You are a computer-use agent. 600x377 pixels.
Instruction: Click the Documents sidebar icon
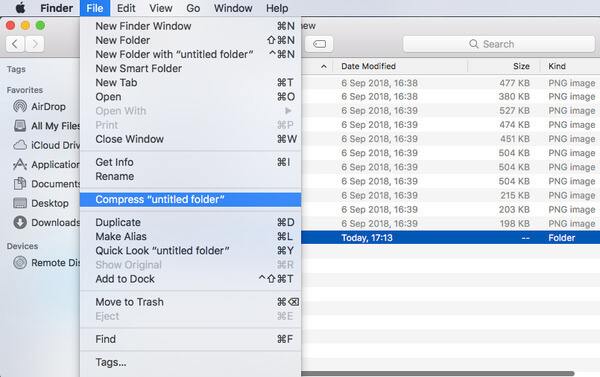tap(20, 184)
